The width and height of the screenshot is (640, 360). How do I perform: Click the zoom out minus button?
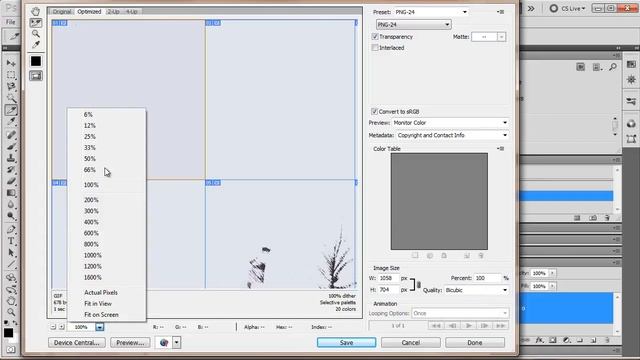pyautogui.click(x=53, y=327)
